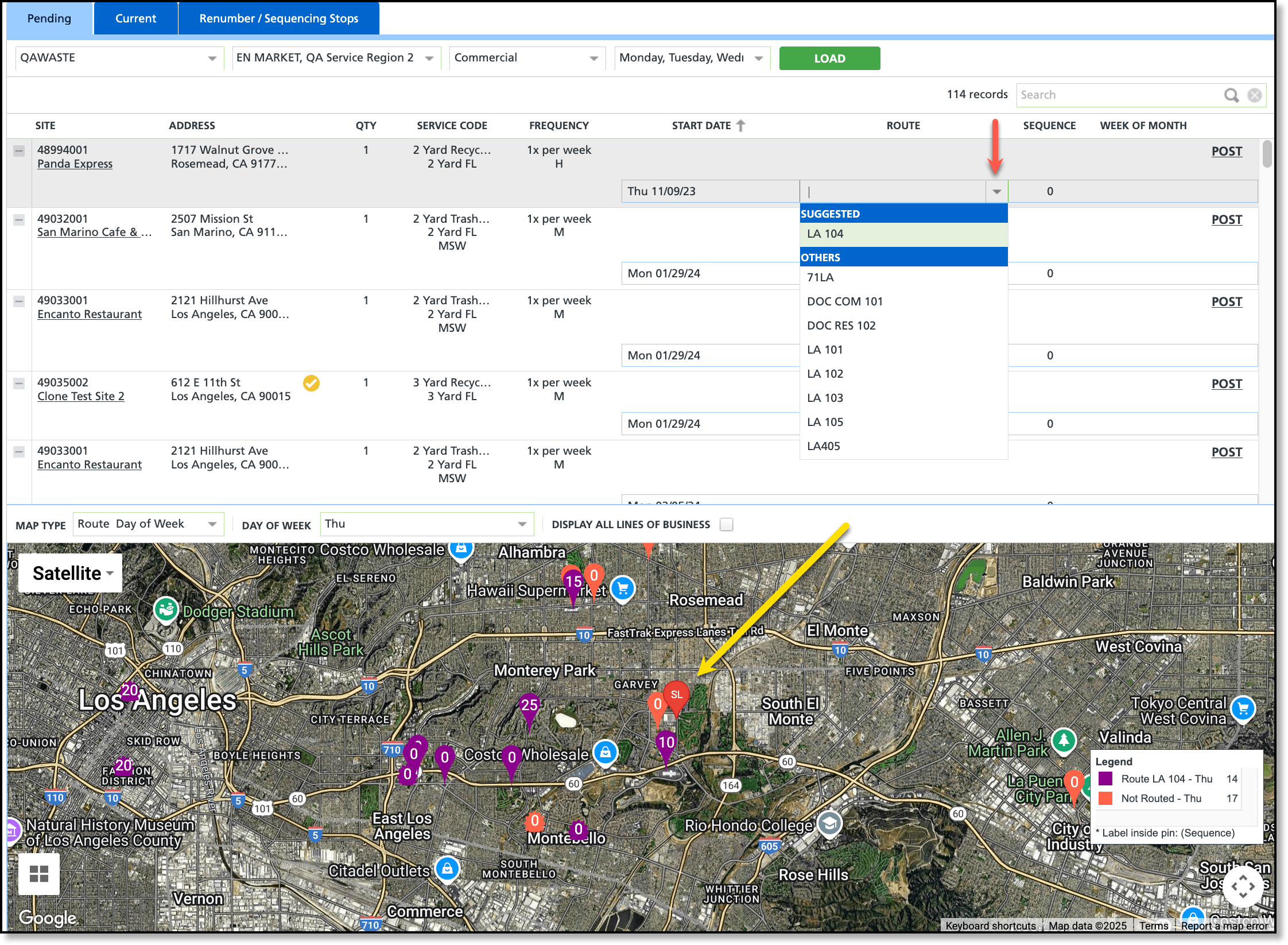Click the search magnifier icon
This screenshot has height=945, width=1288.
click(1231, 95)
